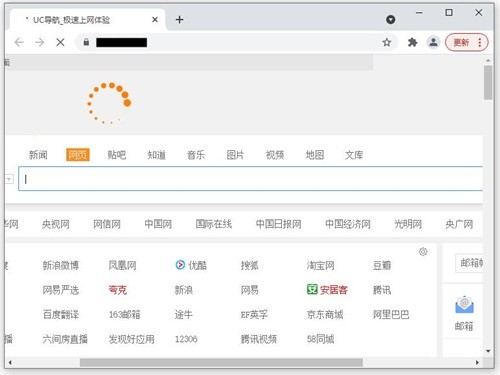
Task: Select the 视频 search tab
Action: 275,155
